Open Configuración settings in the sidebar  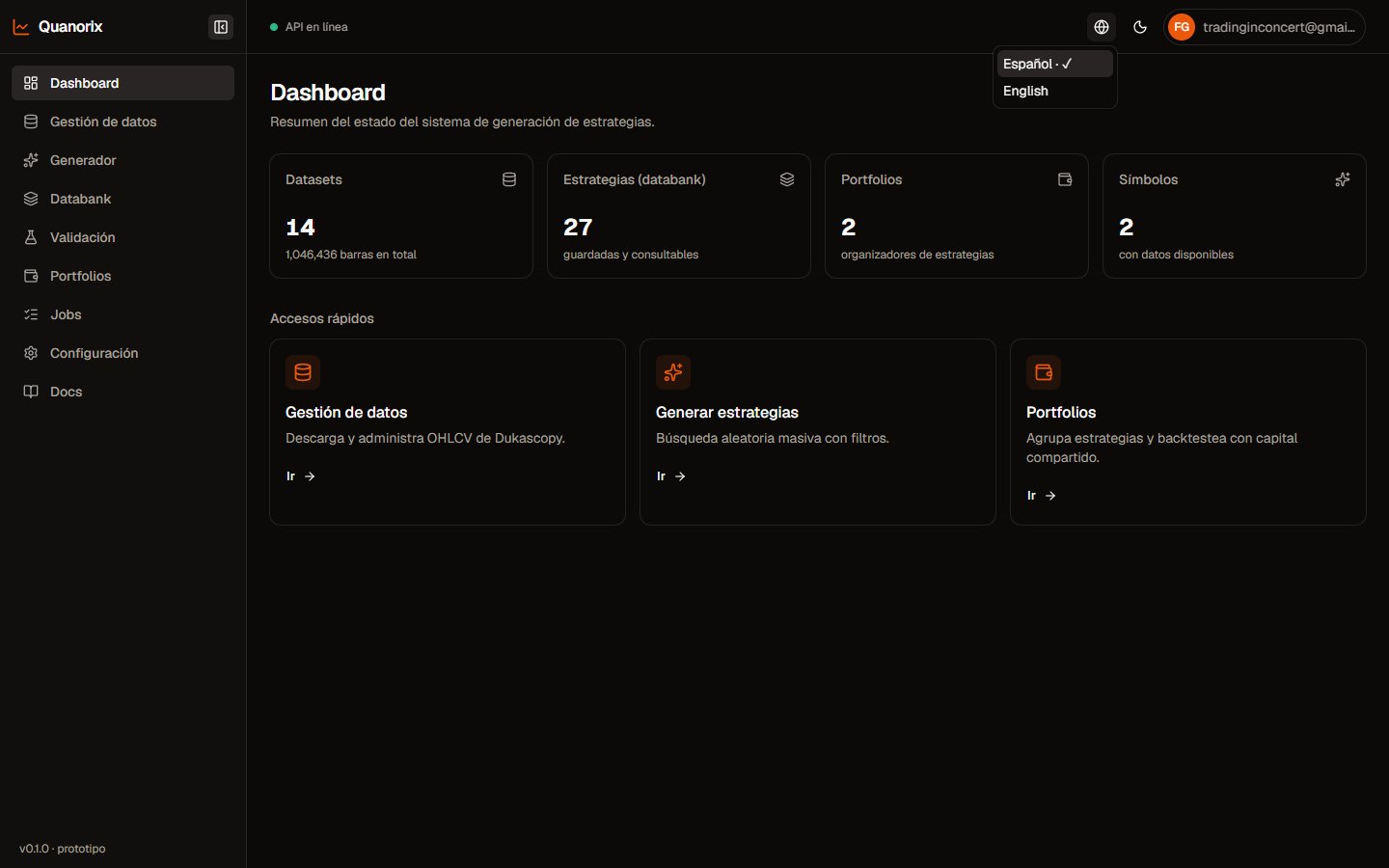point(123,353)
